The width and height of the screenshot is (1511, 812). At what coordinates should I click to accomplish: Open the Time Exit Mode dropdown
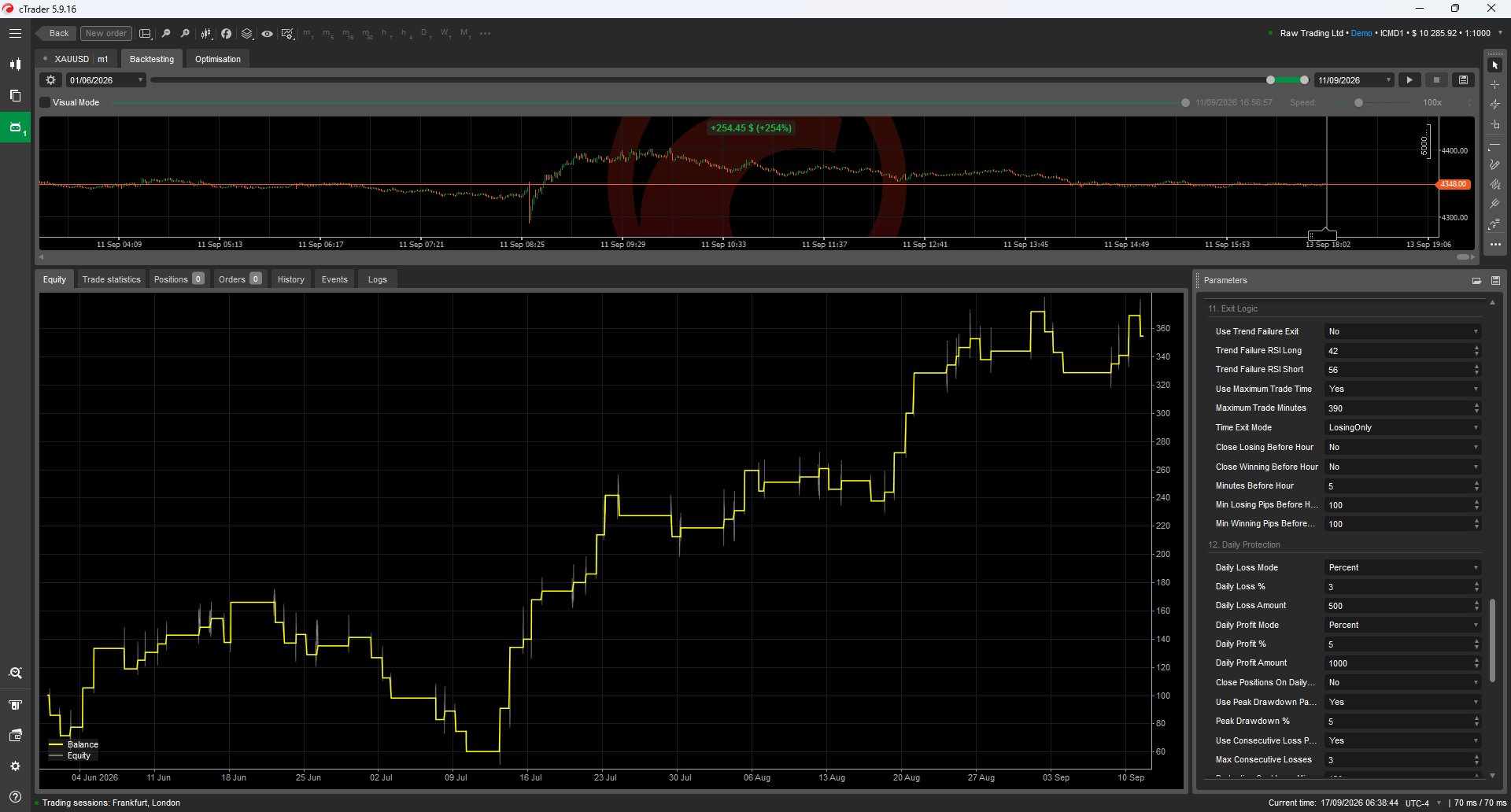coord(1403,428)
